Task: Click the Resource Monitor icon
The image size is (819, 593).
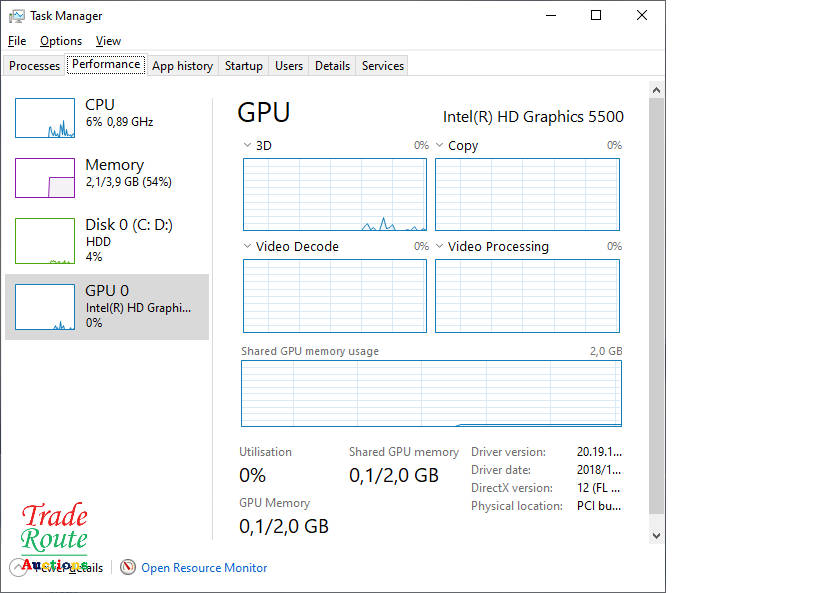Action: (x=128, y=567)
